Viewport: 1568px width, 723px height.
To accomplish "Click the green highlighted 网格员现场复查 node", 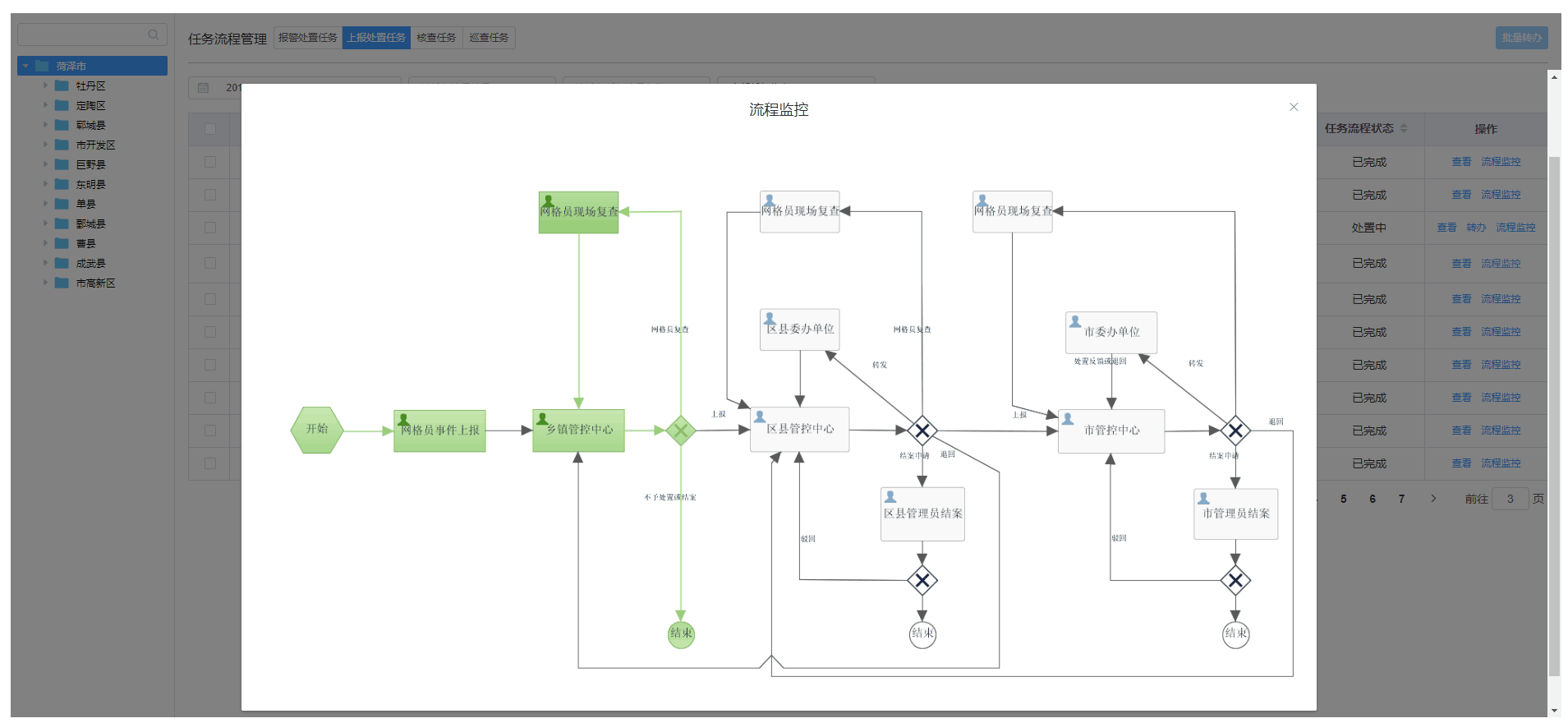I will point(578,212).
